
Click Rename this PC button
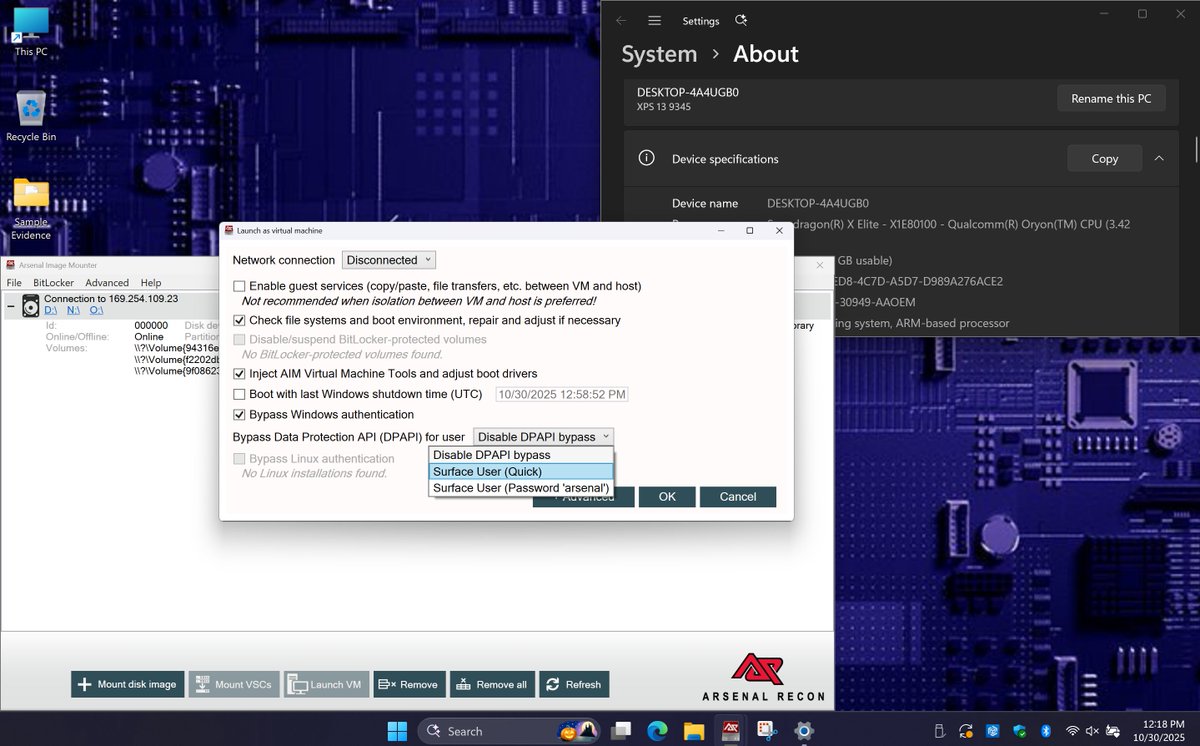[1111, 98]
